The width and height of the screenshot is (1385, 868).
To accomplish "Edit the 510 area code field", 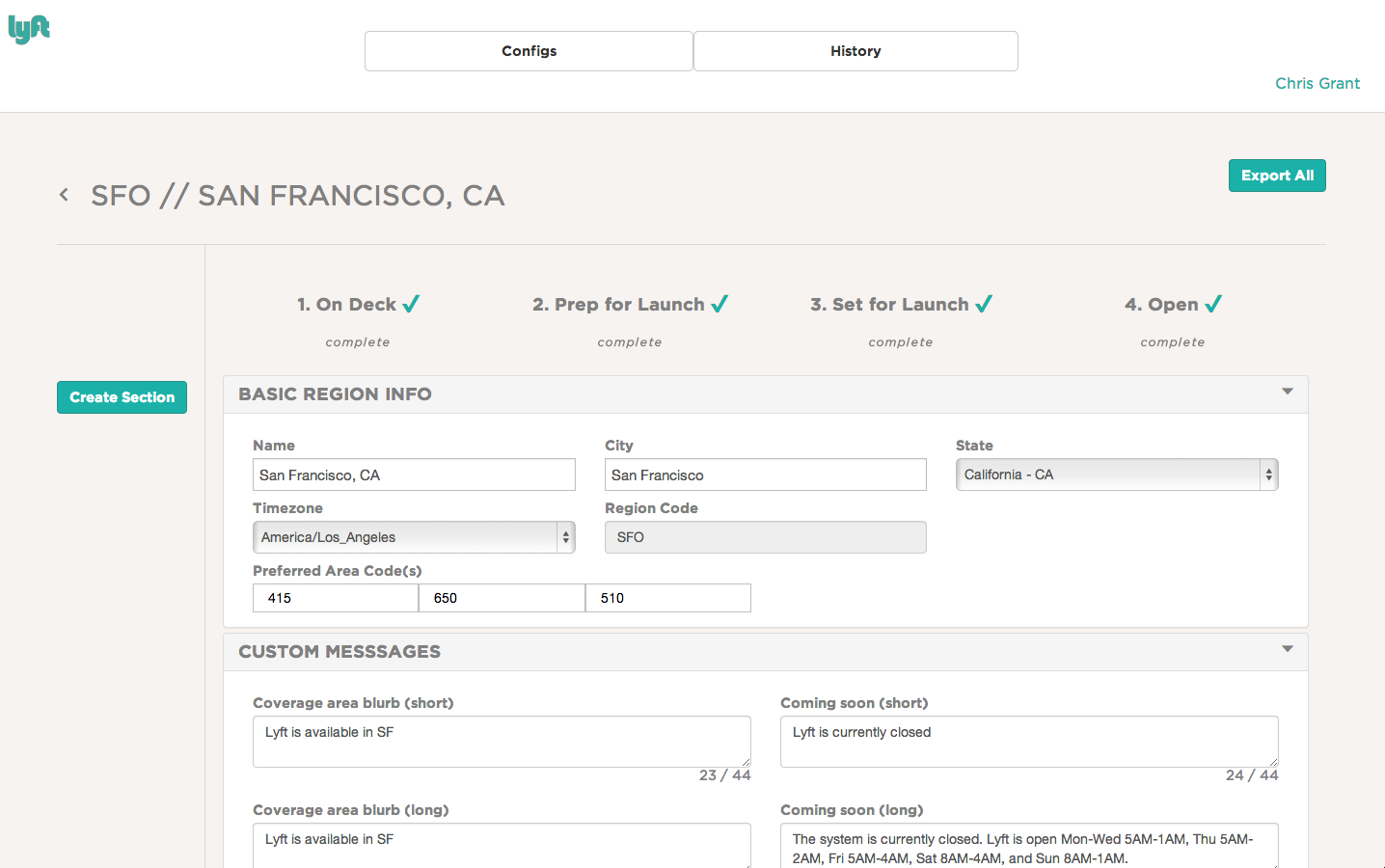I will coord(668,598).
